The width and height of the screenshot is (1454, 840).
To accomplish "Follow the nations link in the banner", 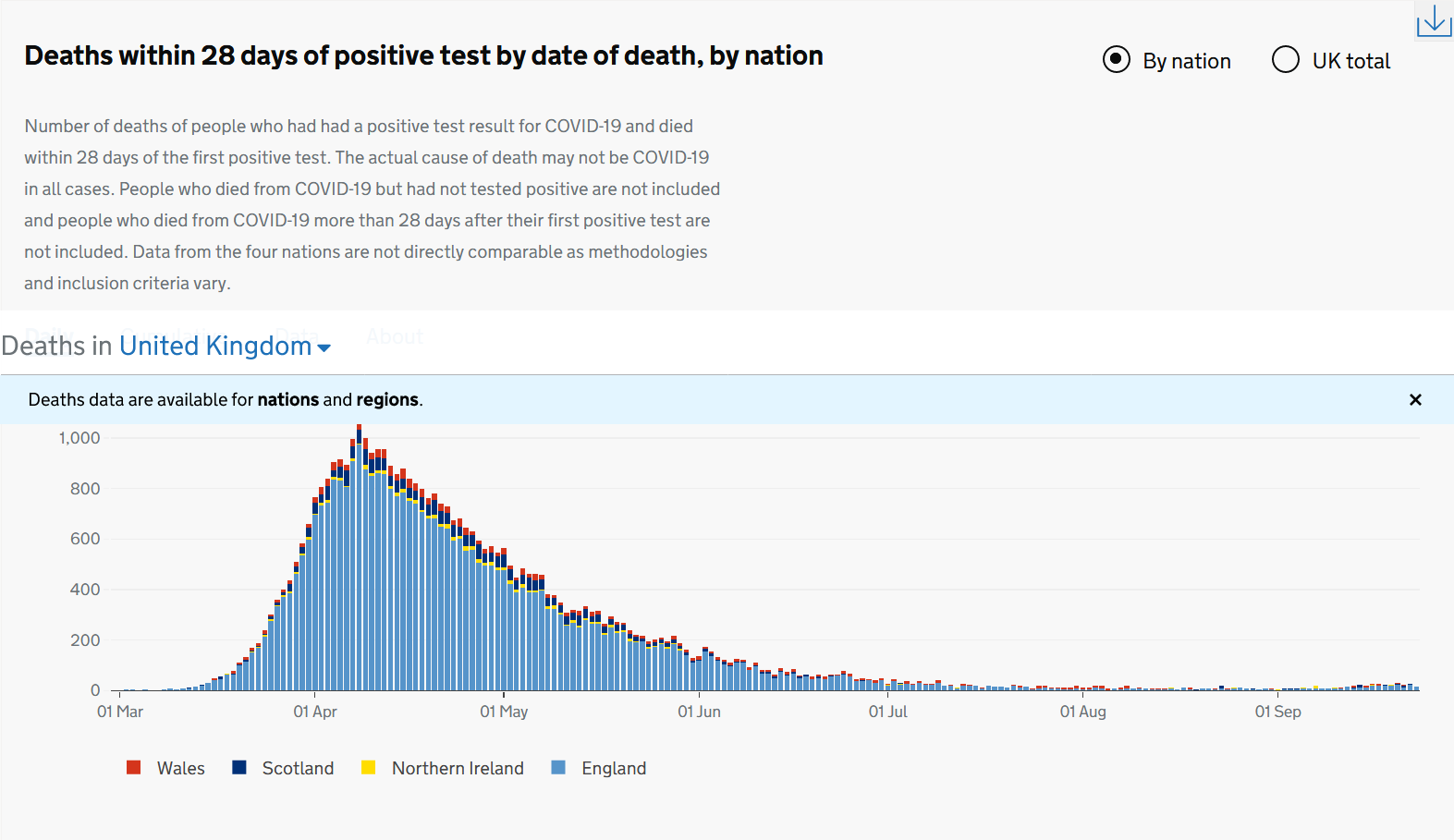I will click(287, 399).
